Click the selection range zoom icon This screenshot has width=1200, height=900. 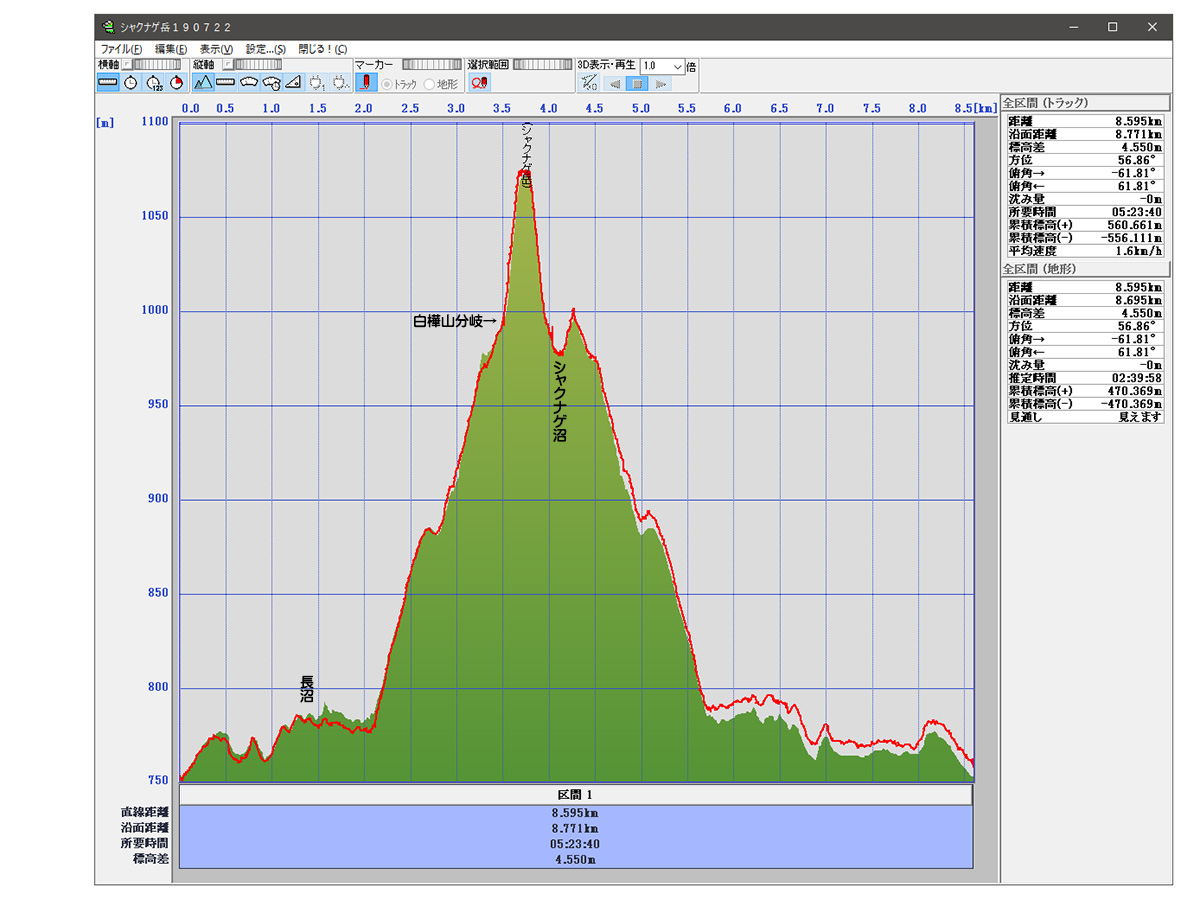coord(479,83)
